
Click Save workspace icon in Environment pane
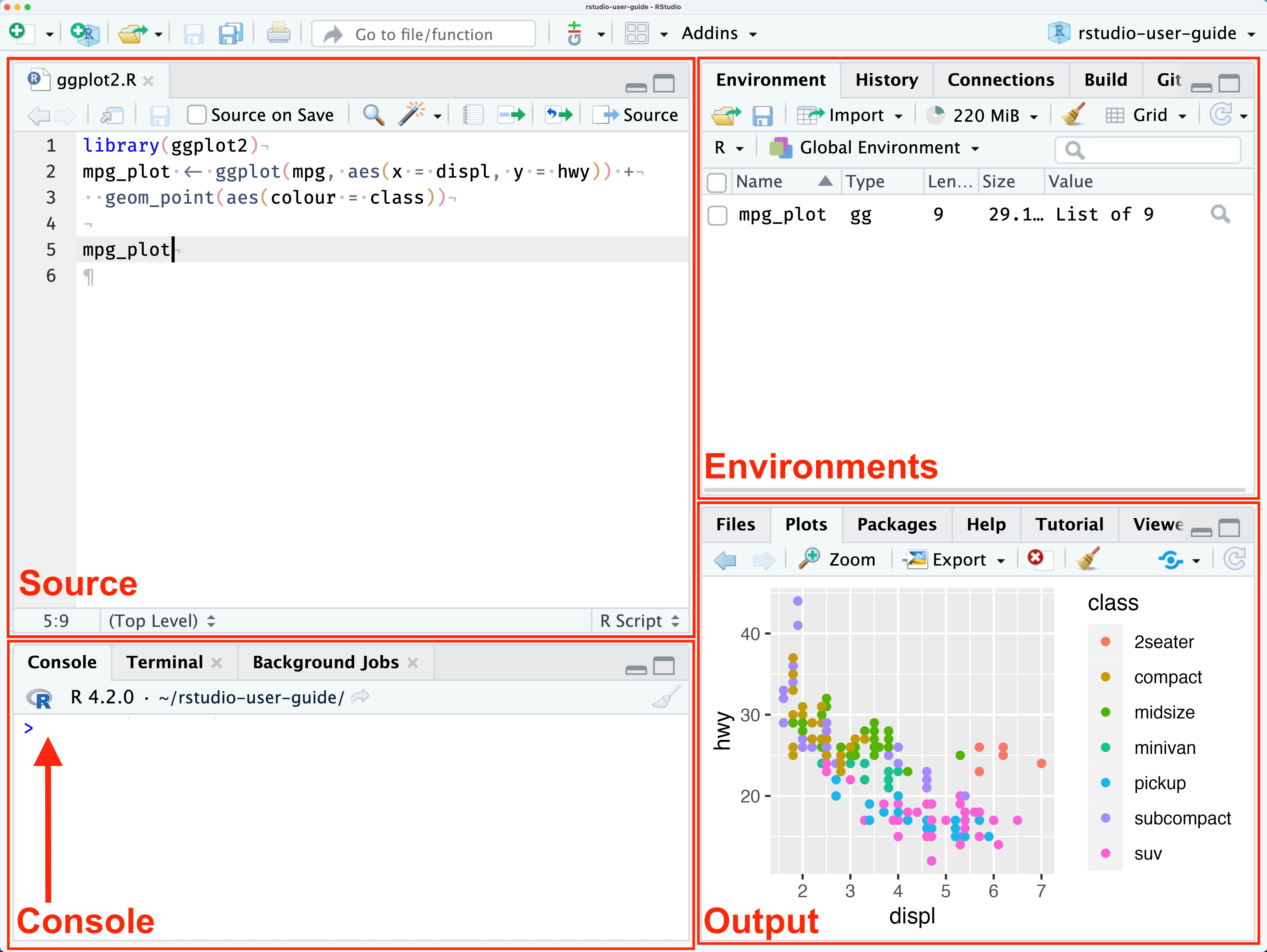coord(762,116)
